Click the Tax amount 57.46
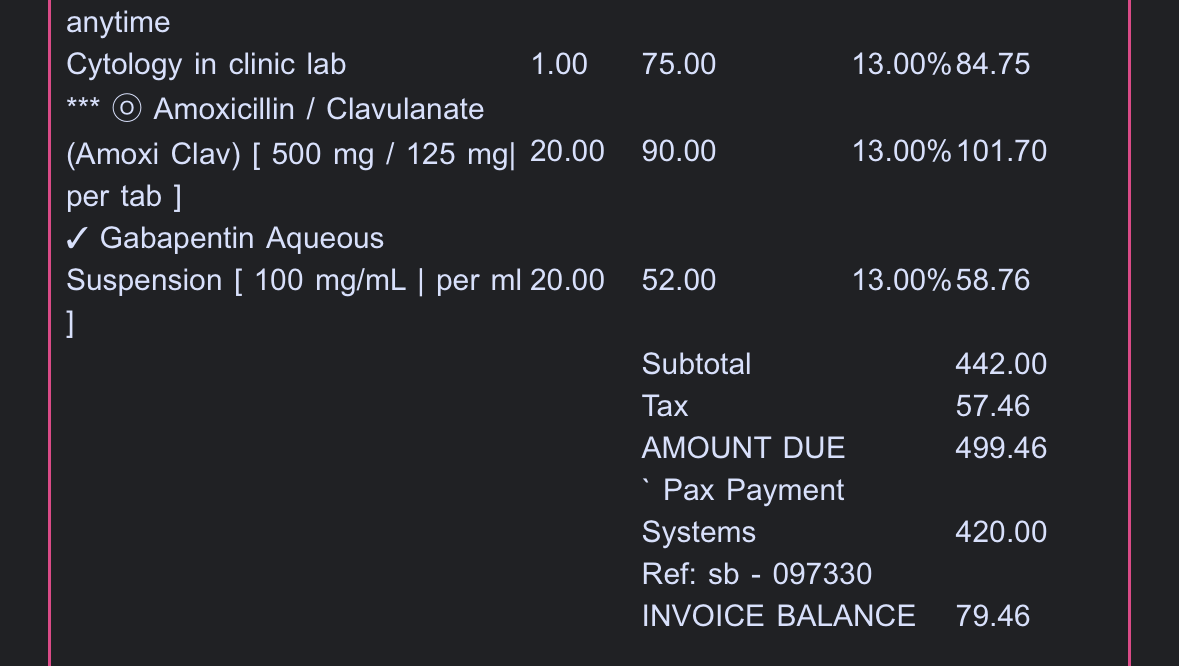 [992, 406]
